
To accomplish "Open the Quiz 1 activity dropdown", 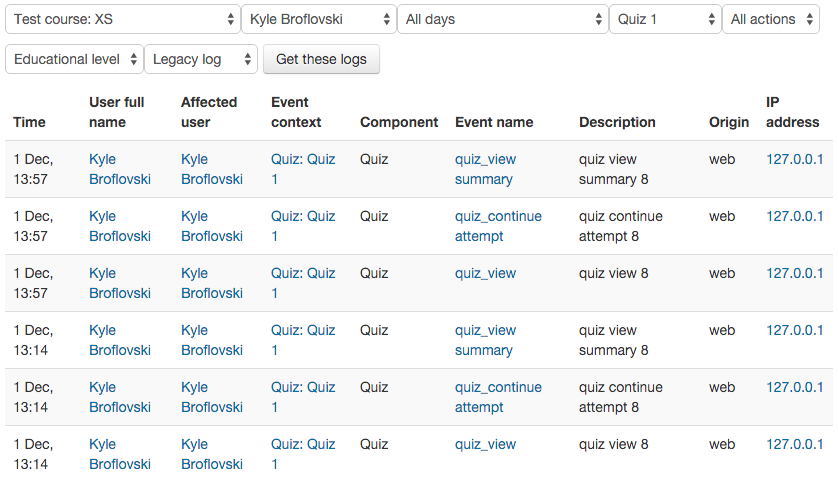I will tap(665, 20).
